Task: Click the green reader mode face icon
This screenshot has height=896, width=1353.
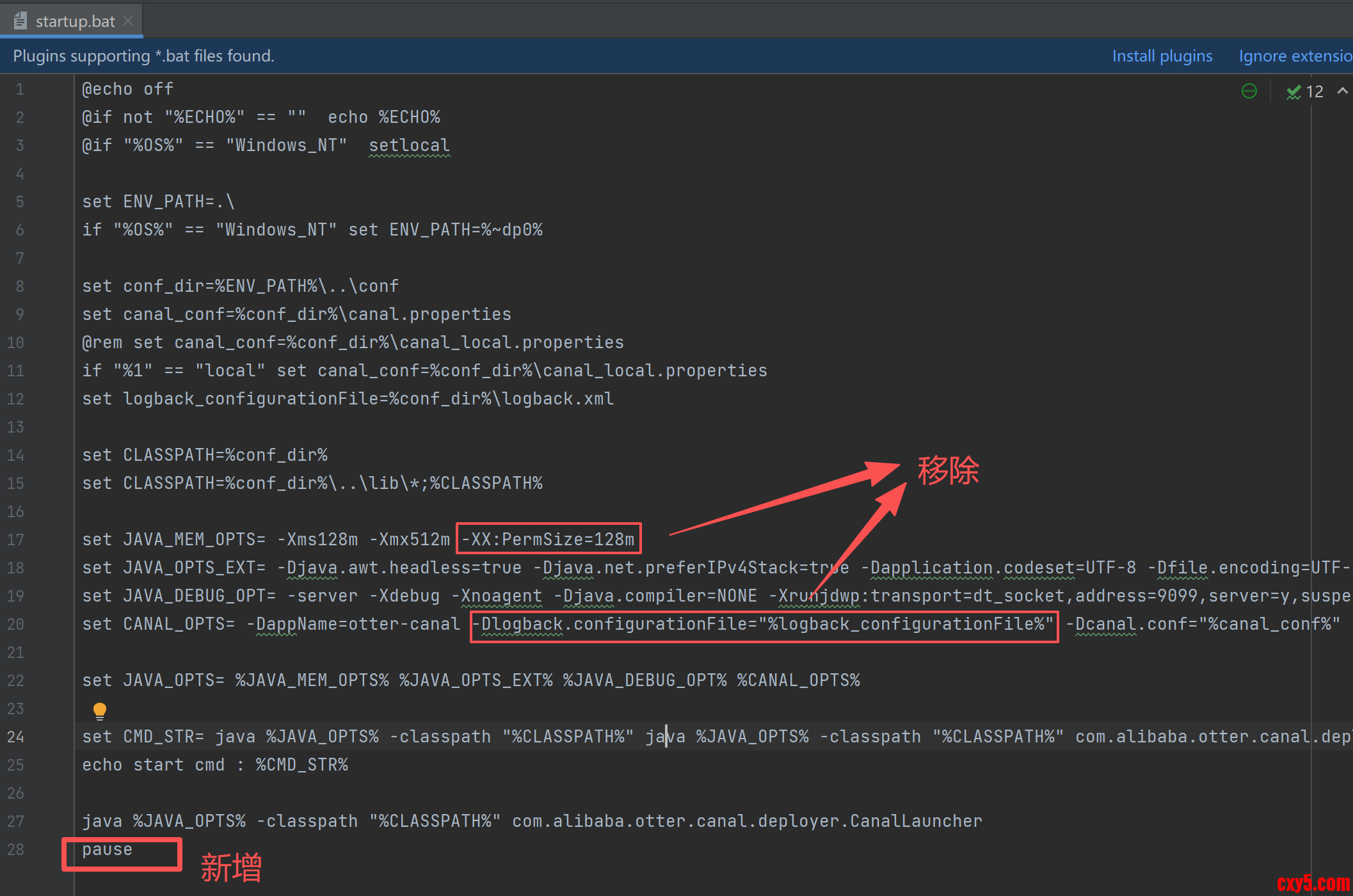Action: [x=1249, y=92]
